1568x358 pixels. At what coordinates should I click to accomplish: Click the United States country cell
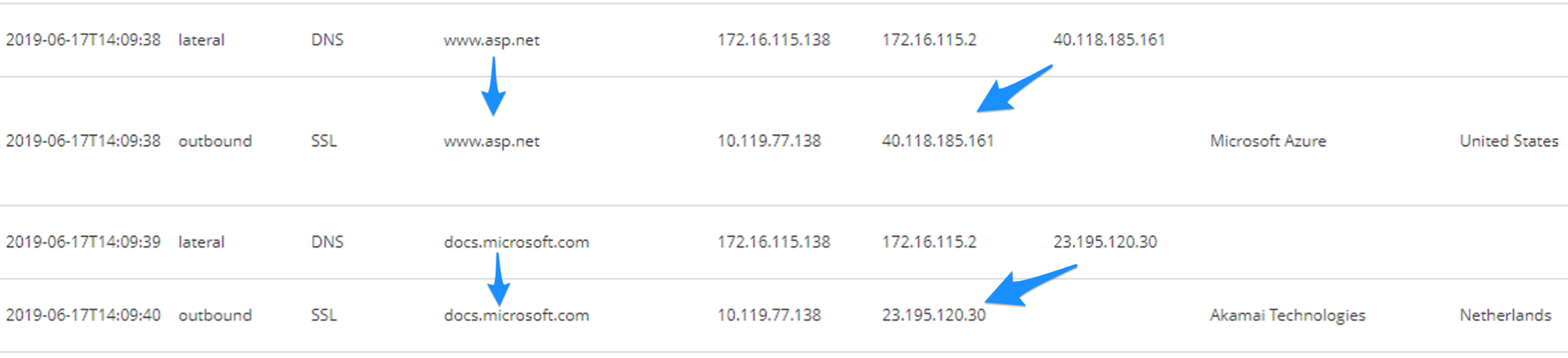(x=1508, y=141)
